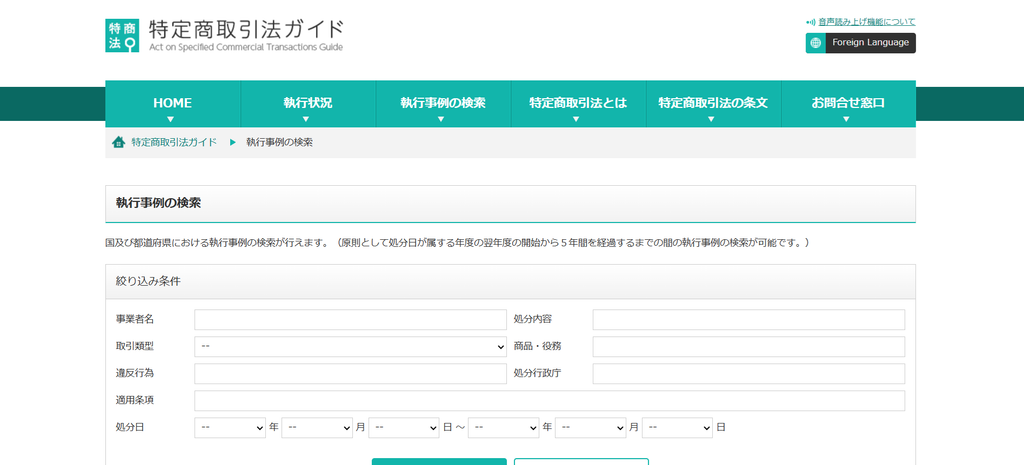Open the HOME menu
The width and height of the screenshot is (1024, 465).
[172, 104]
